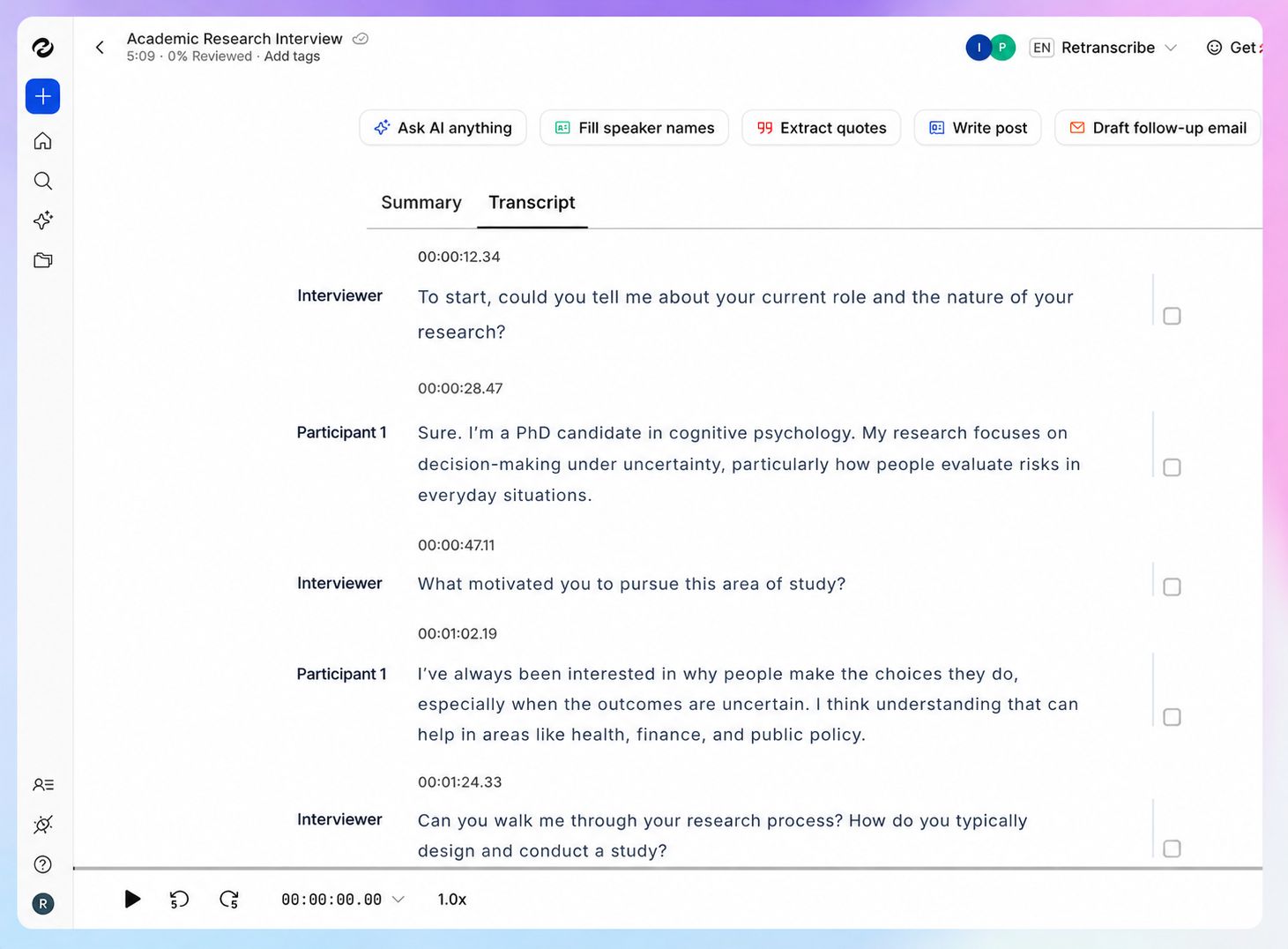
Task: Click the '0% Reviewed' status text
Action: [210, 56]
